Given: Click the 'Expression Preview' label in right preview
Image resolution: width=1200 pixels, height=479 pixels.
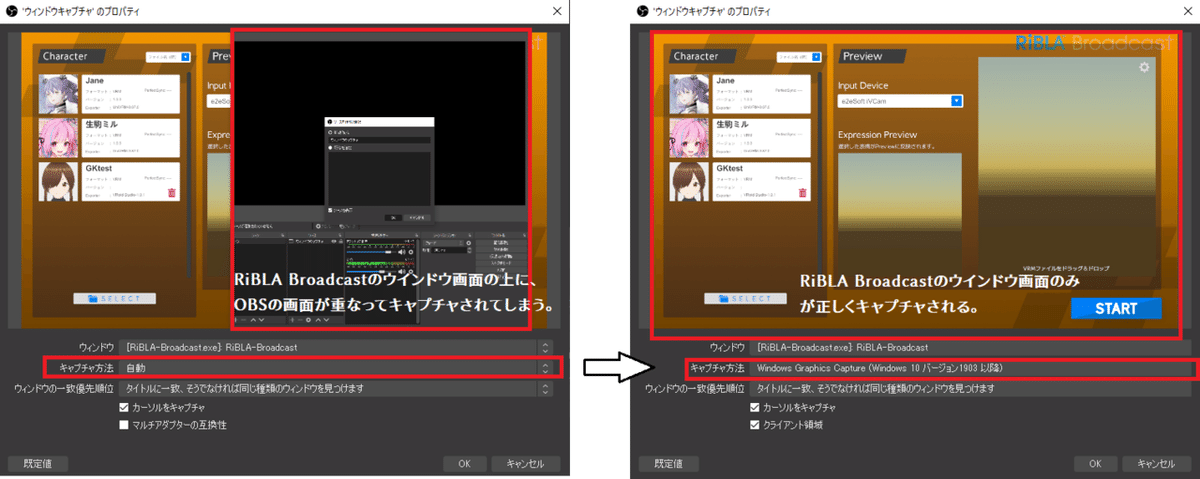Looking at the screenshot, I should pyautogui.click(x=877, y=135).
